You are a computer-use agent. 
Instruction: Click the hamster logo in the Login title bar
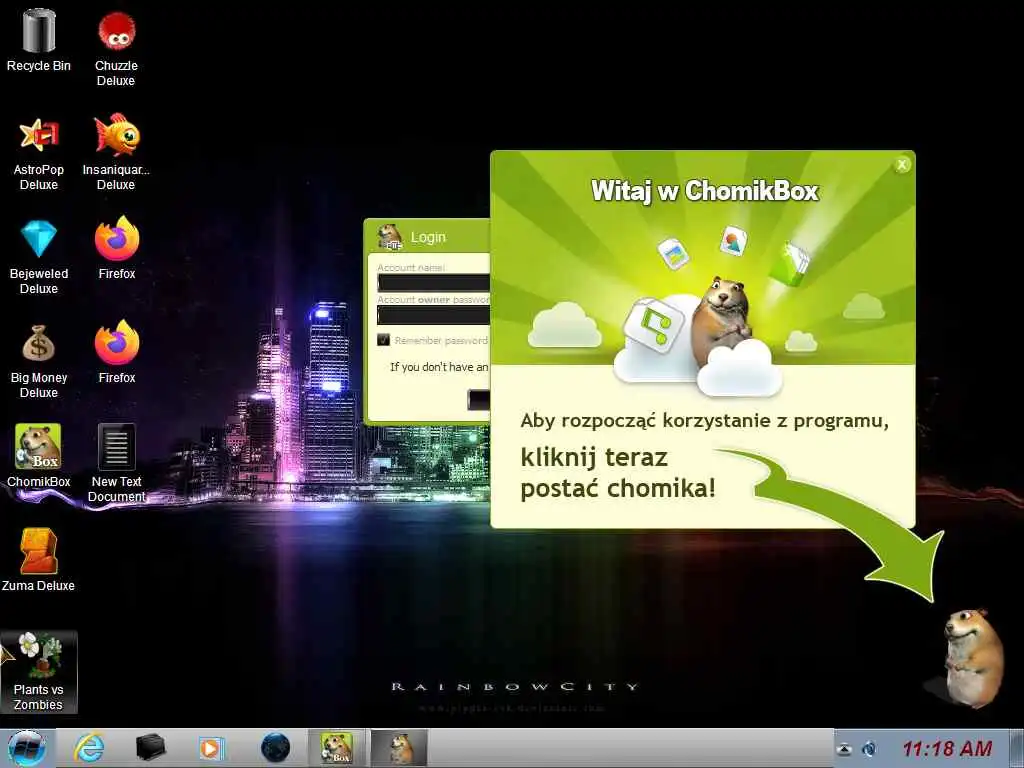tap(390, 236)
